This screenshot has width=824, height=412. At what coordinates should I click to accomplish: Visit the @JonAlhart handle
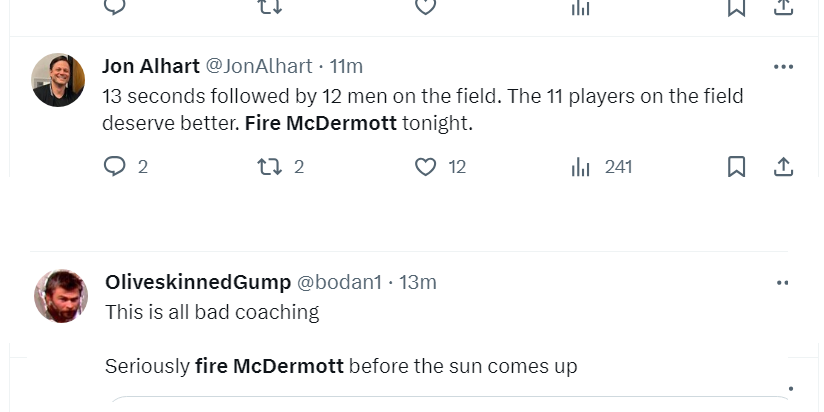pyautogui.click(x=258, y=67)
